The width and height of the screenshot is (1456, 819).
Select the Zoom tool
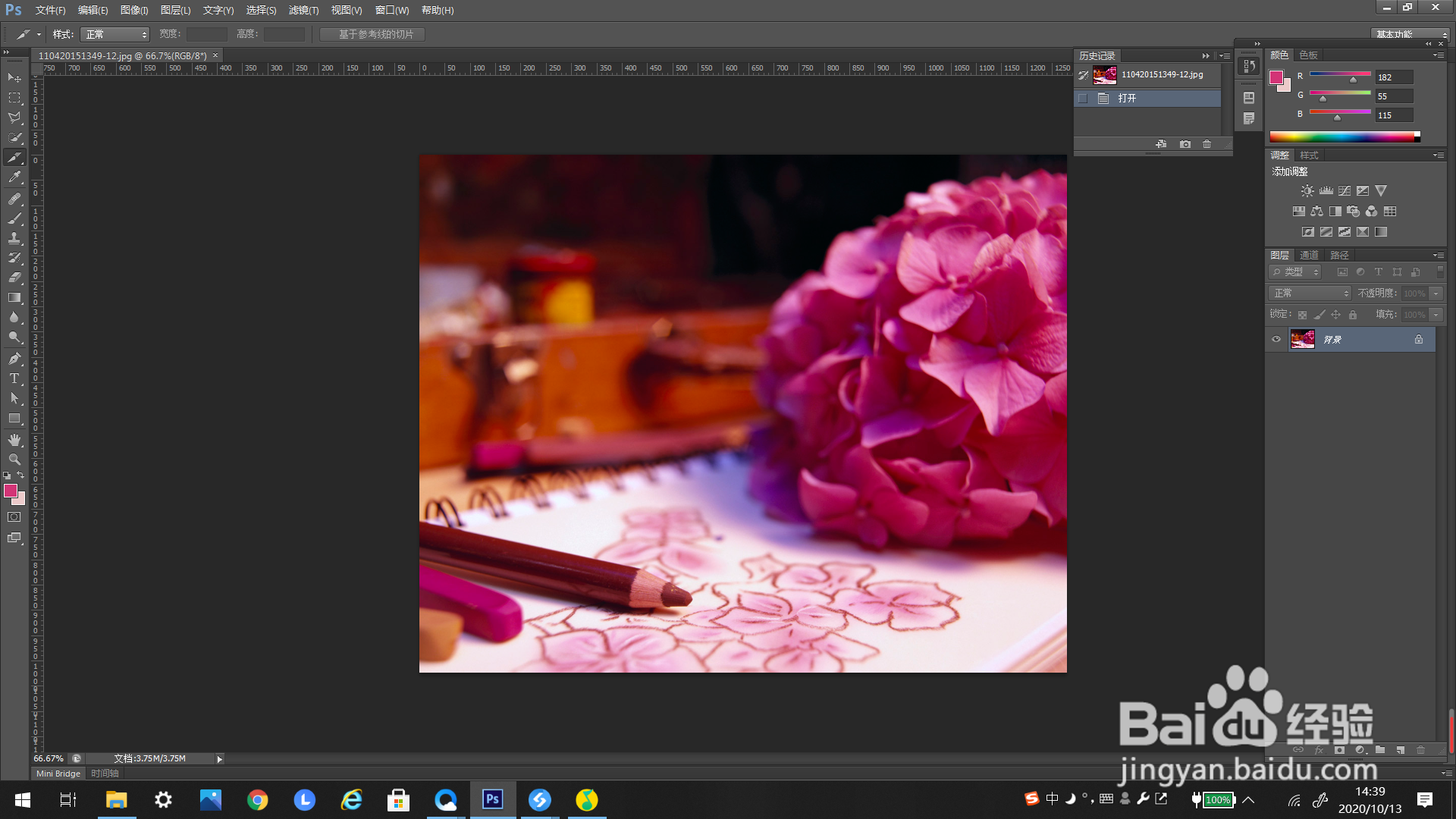14,460
